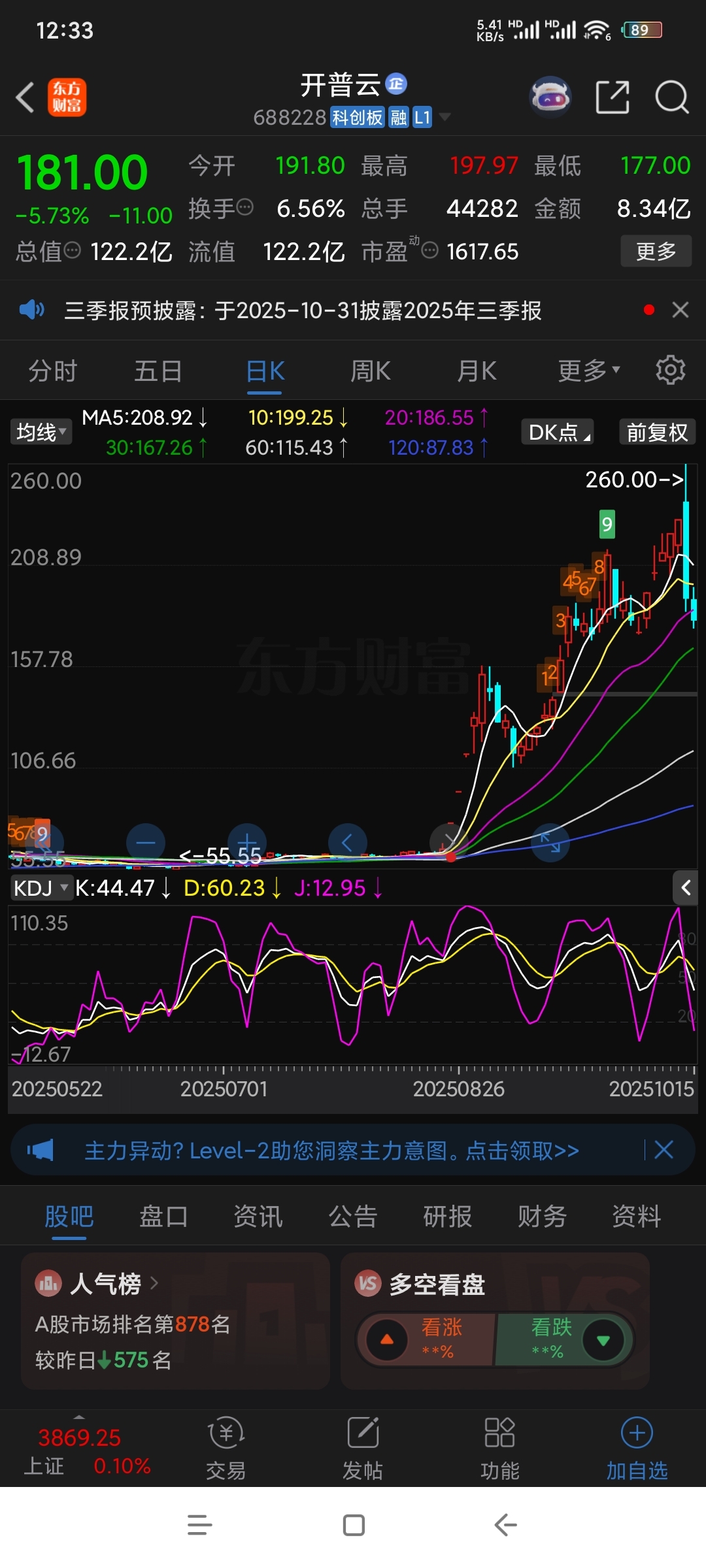Tap the announcement speaker icon
Viewport: 706px width, 1568px height.
(x=31, y=310)
